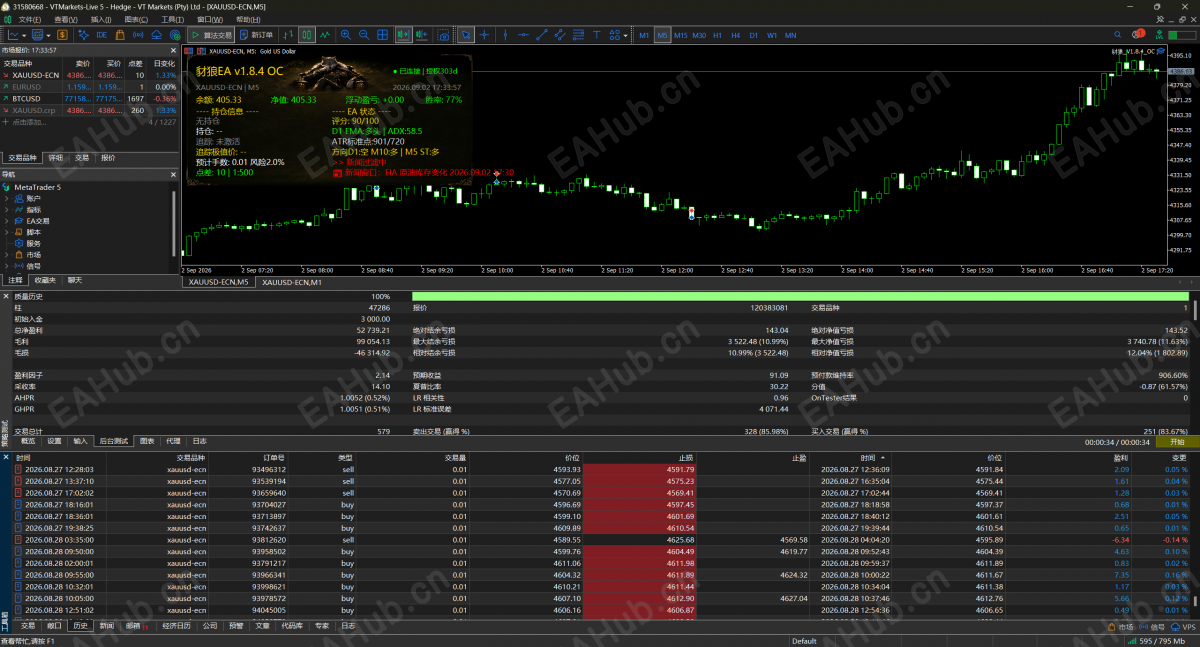Select the trendline drawing tool
This screenshot has height=647, width=1200.
(x=542, y=35)
